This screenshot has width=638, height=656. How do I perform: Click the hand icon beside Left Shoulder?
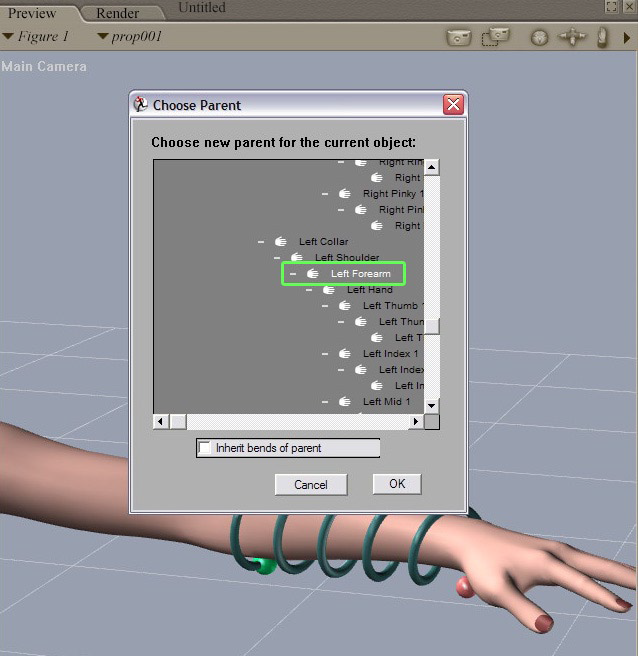click(x=297, y=258)
